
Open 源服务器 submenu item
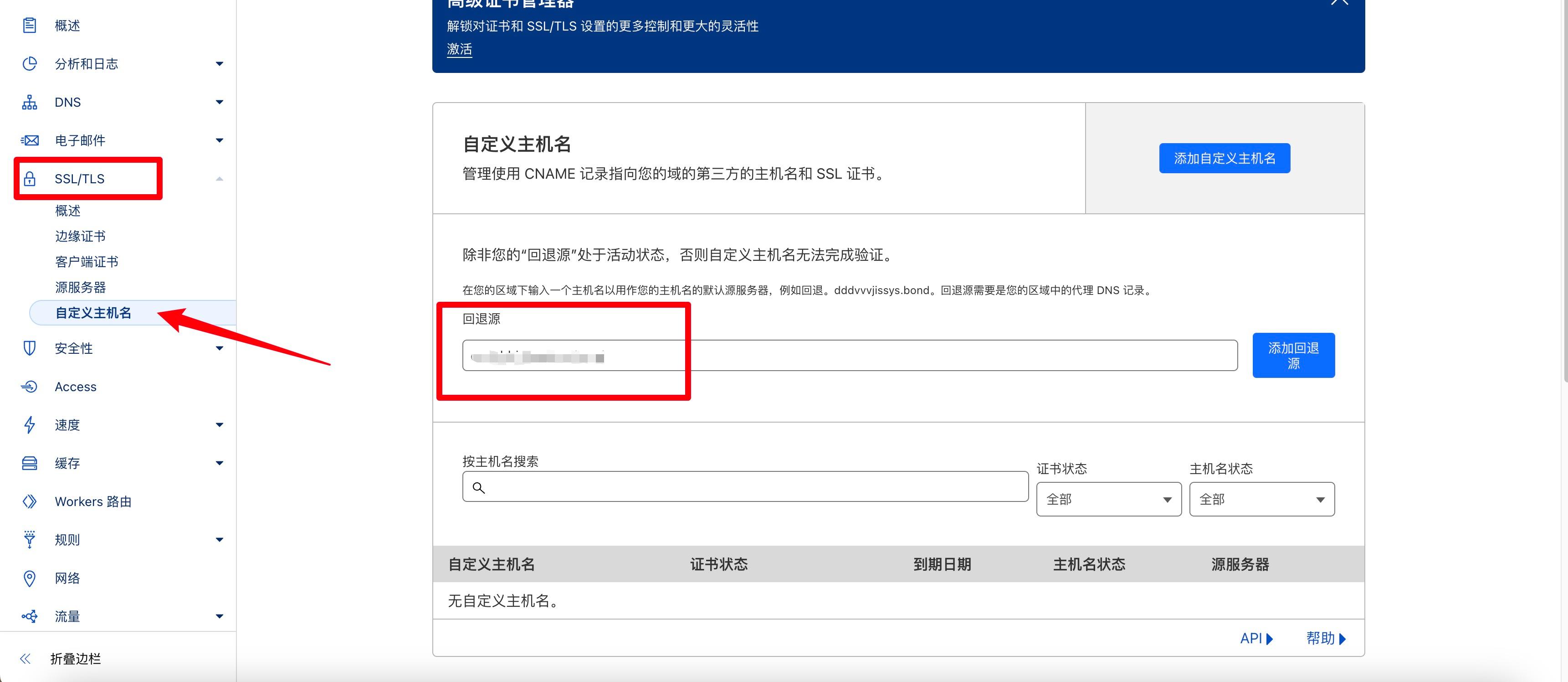(80, 287)
